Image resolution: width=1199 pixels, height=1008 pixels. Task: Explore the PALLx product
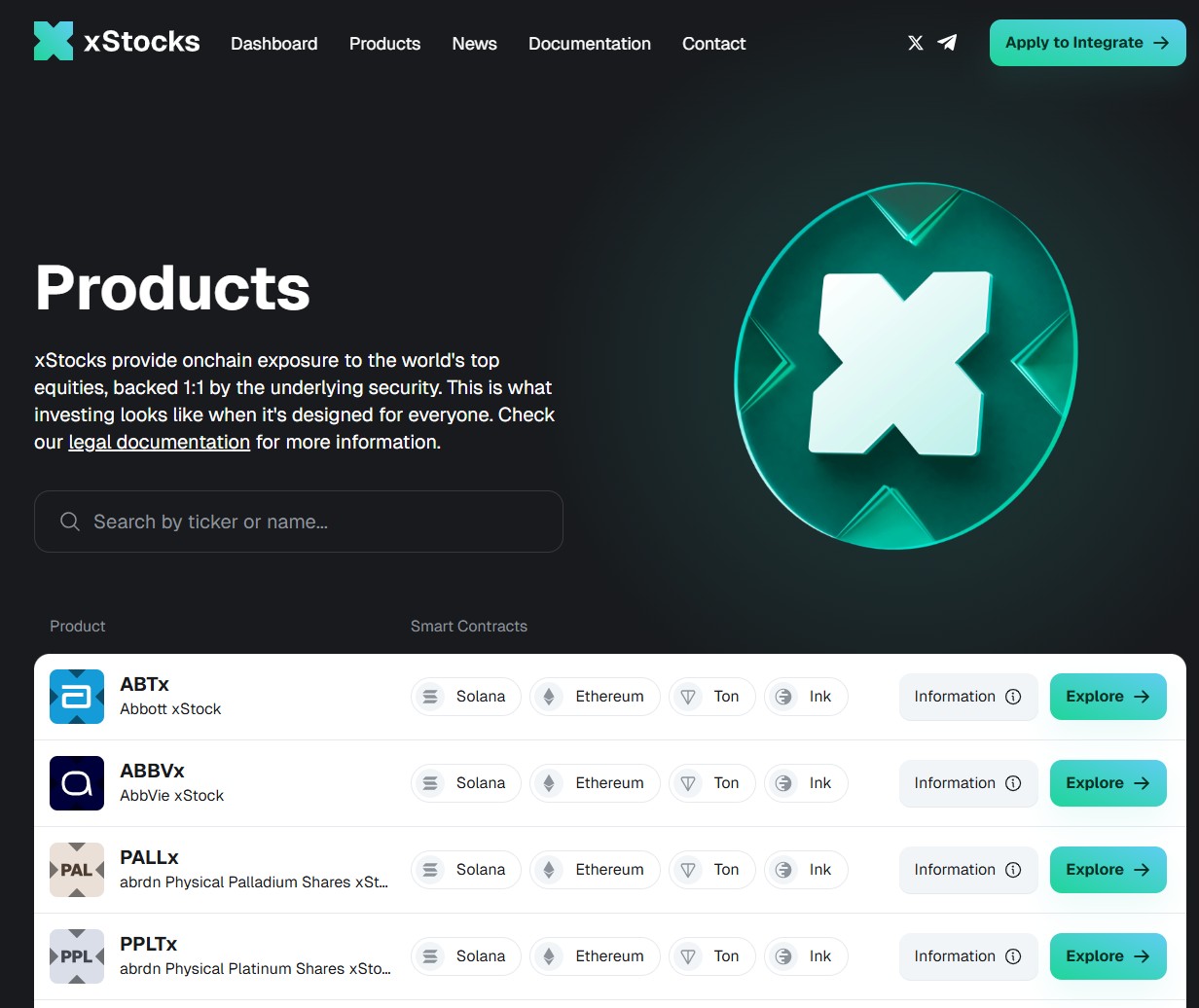[x=1108, y=870]
